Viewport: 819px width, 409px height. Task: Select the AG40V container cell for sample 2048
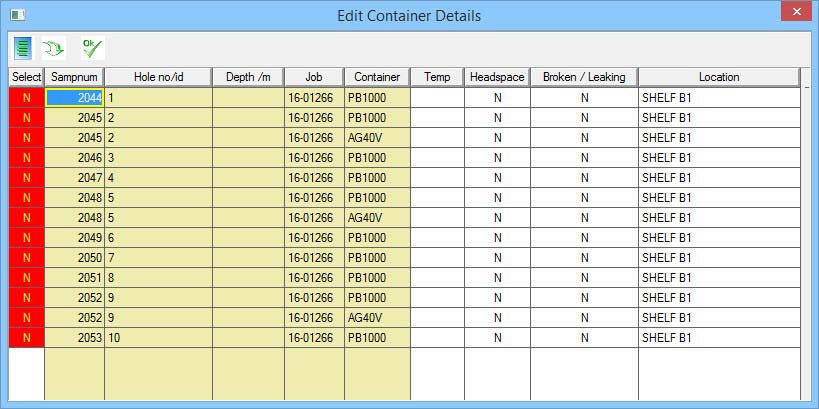[377, 218]
